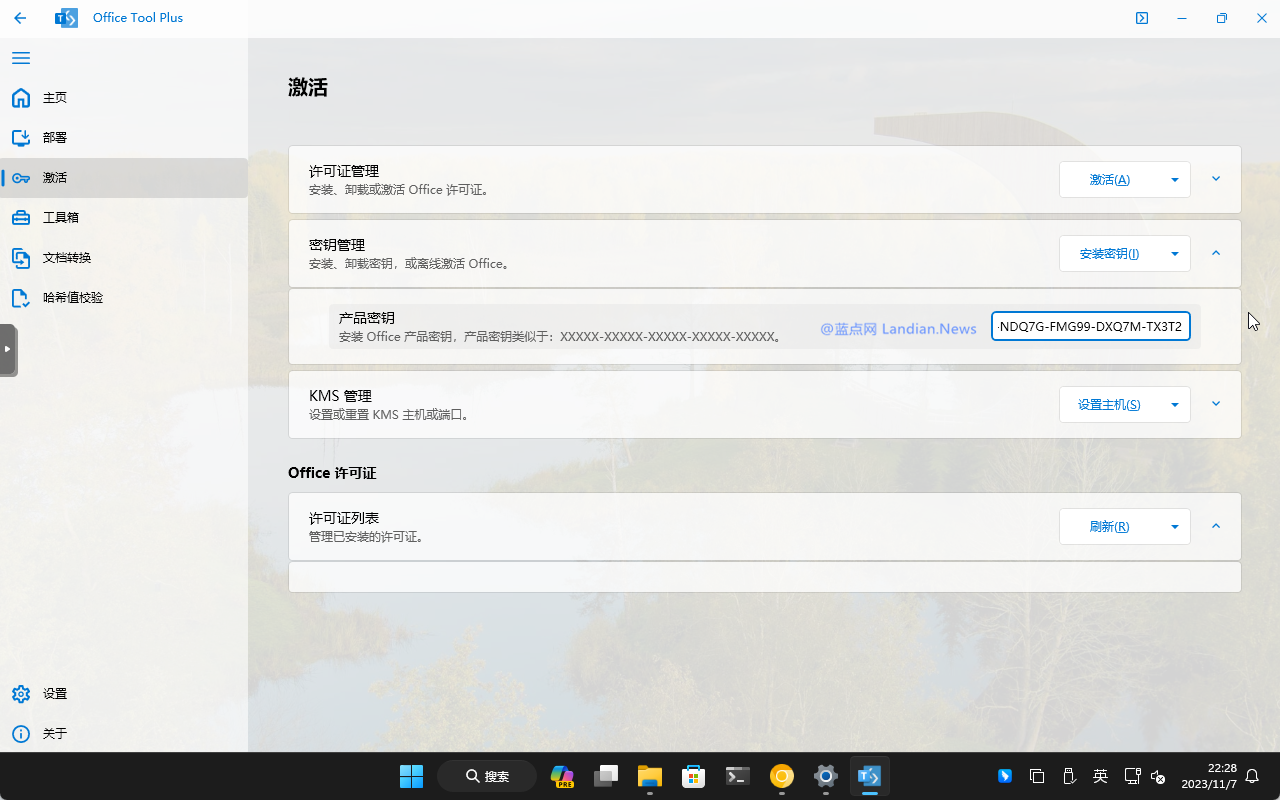Click the back arrow in title bar

click(x=20, y=18)
